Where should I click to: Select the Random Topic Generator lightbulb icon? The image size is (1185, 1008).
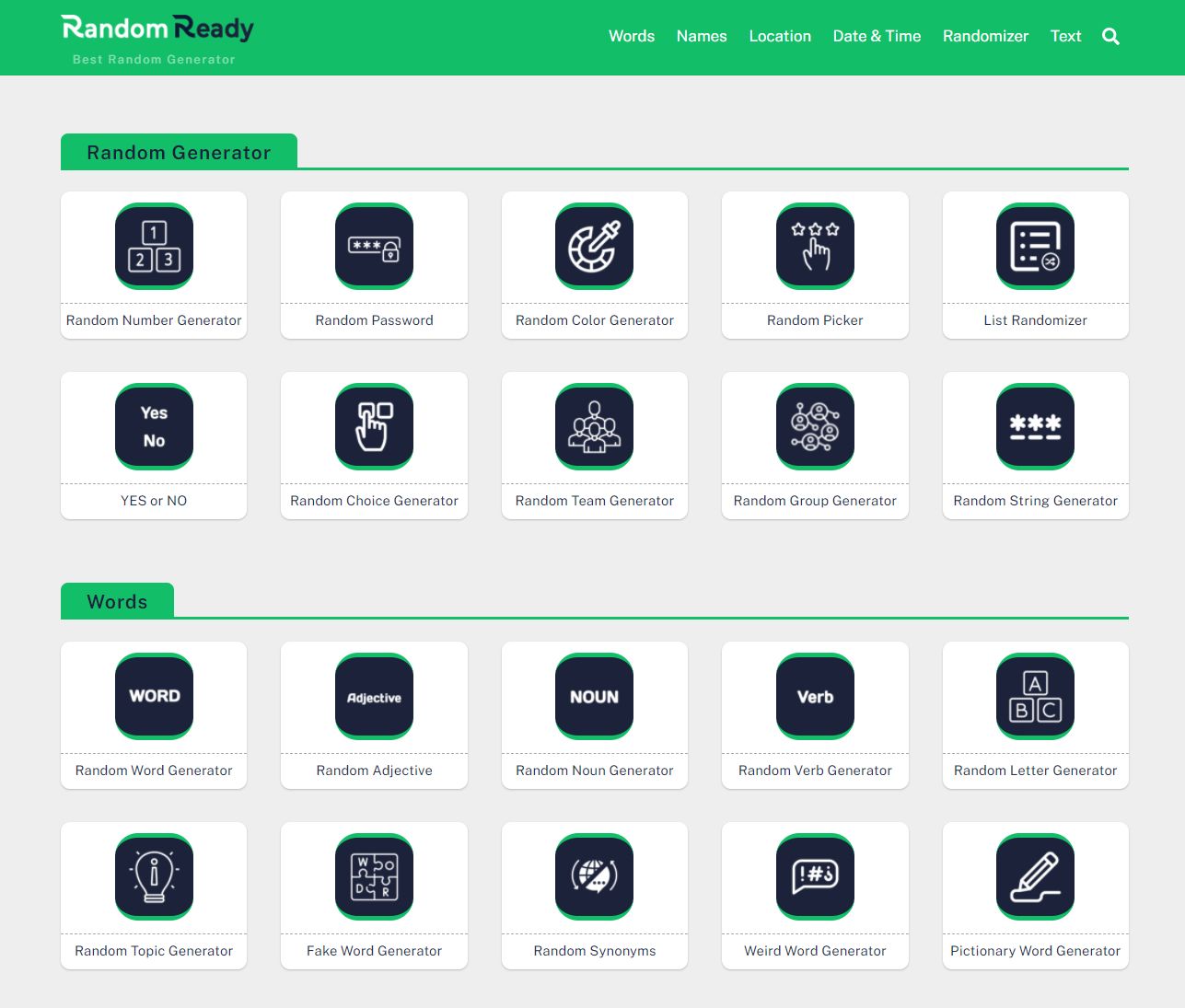tap(154, 876)
